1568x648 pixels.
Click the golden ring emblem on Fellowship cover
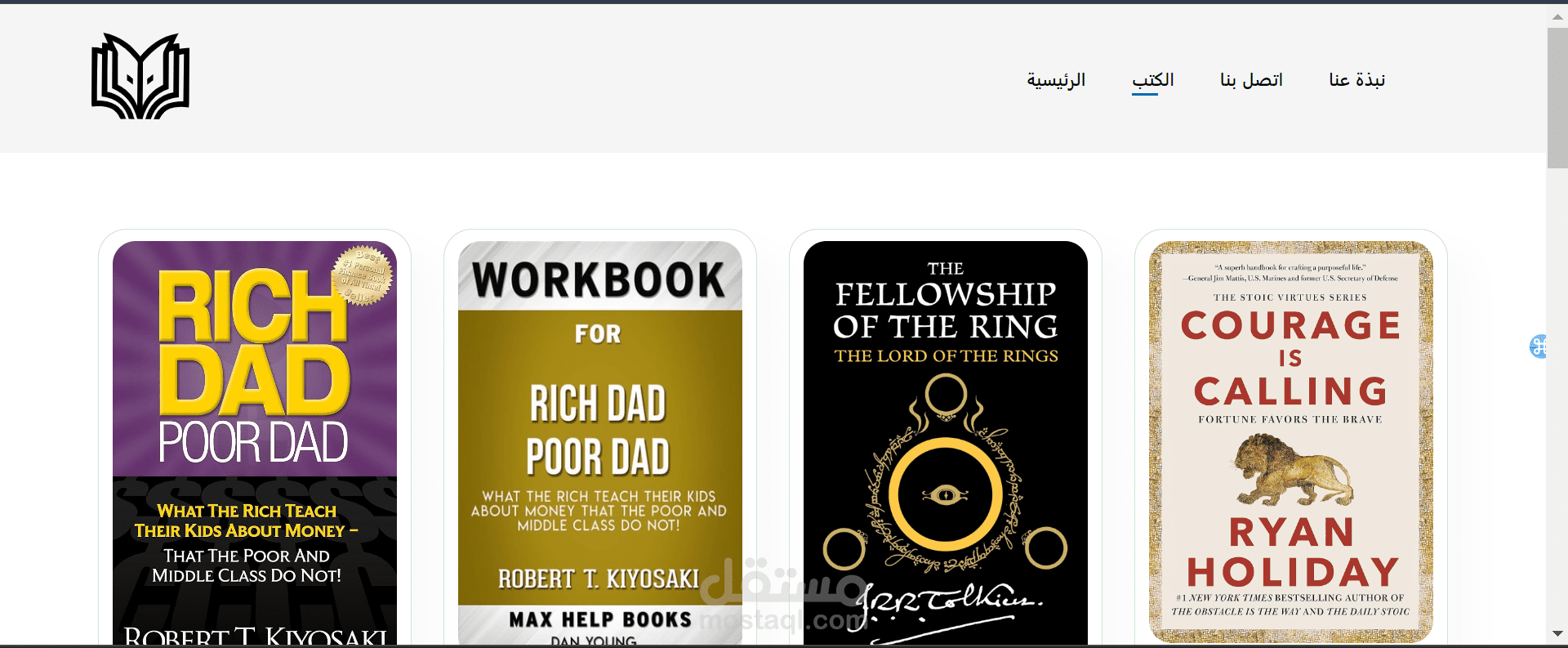(x=946, y=494)
